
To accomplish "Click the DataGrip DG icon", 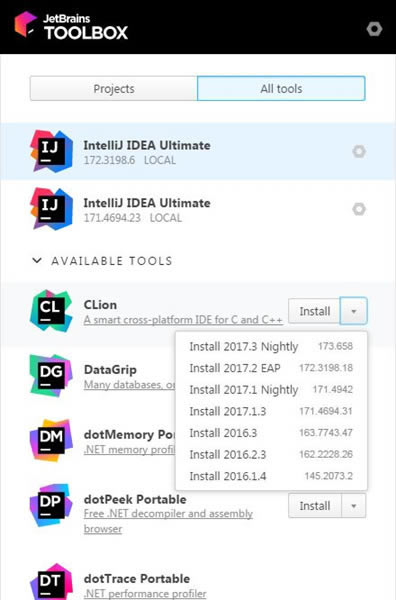I will [x=51, y=375].
